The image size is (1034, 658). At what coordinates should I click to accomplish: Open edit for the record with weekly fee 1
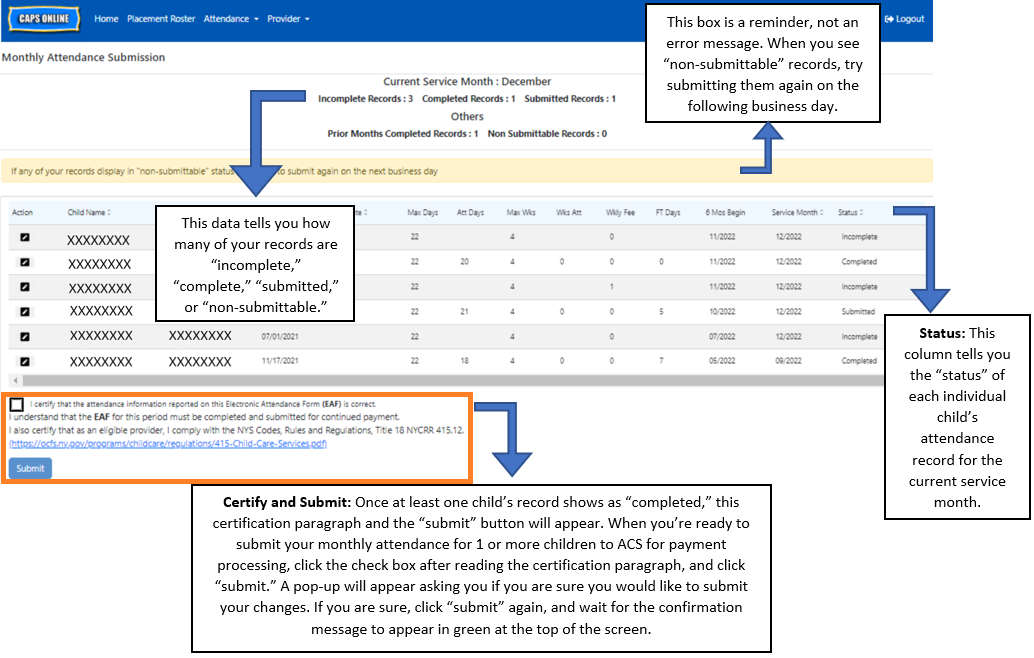[x=25, y=287]
